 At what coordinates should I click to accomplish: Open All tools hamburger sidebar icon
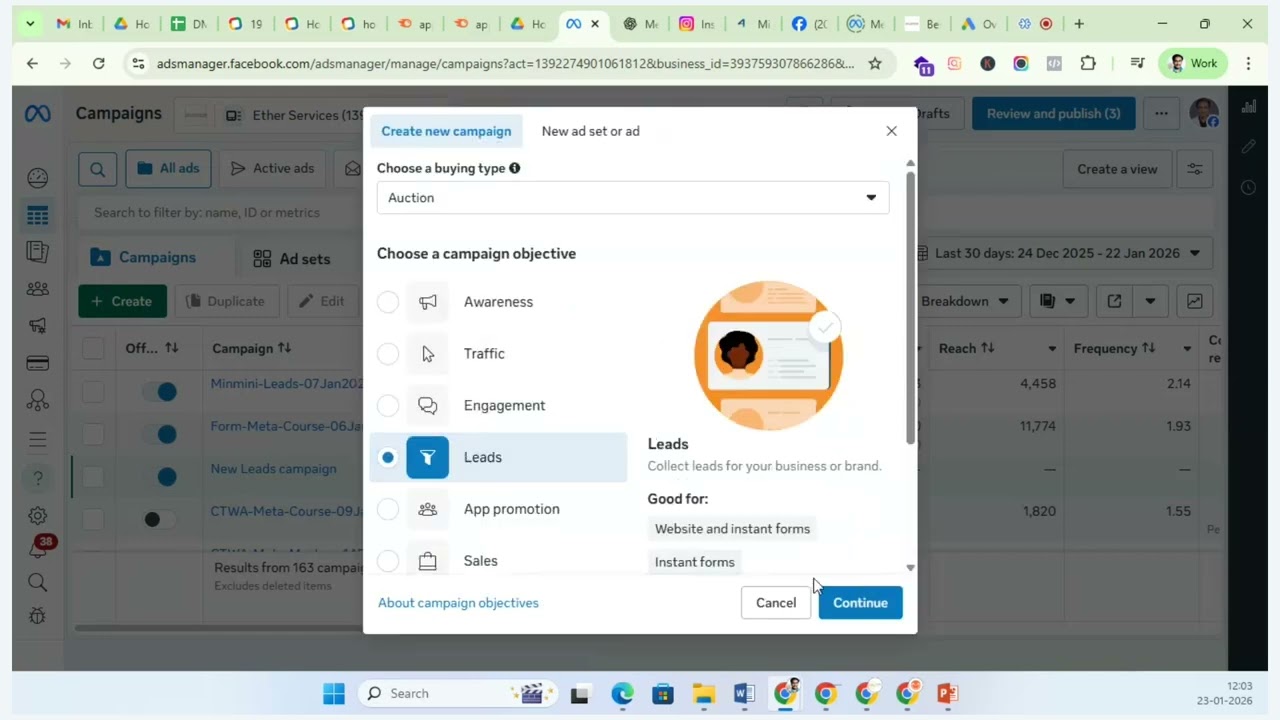[x=38, y=440]
